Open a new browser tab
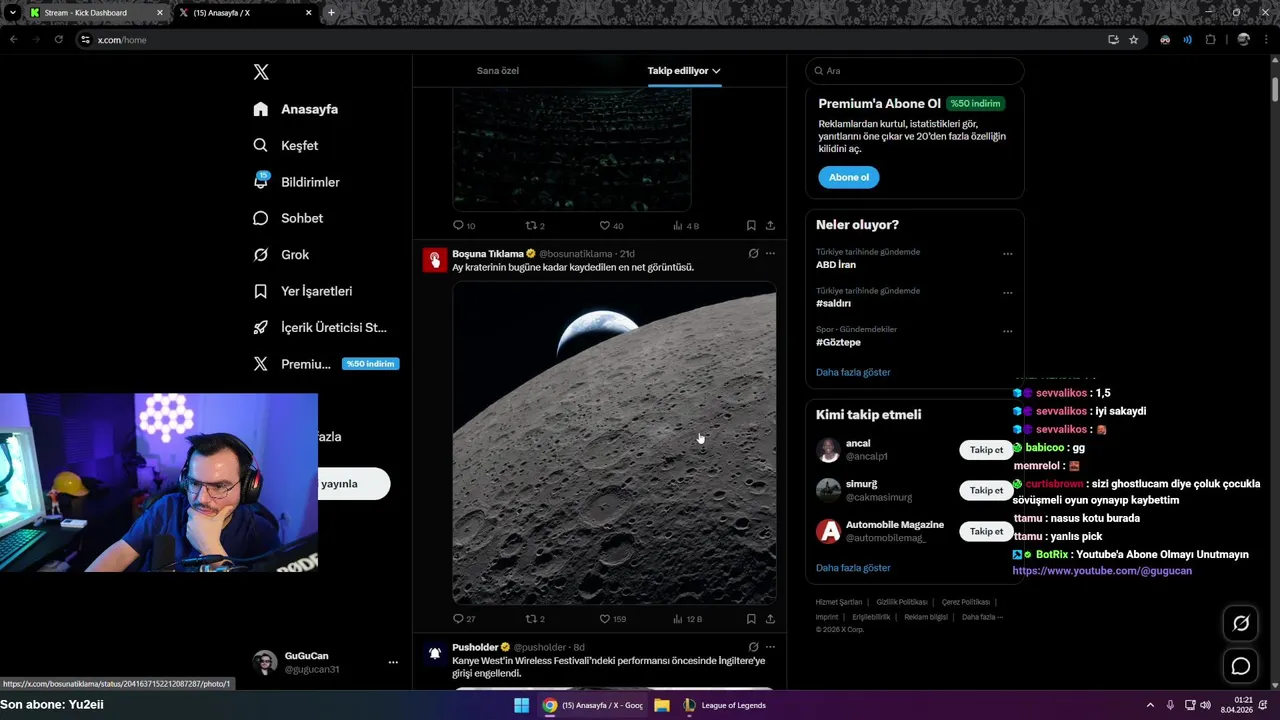Screen dimensions: 1280x720 pos(331,13)
